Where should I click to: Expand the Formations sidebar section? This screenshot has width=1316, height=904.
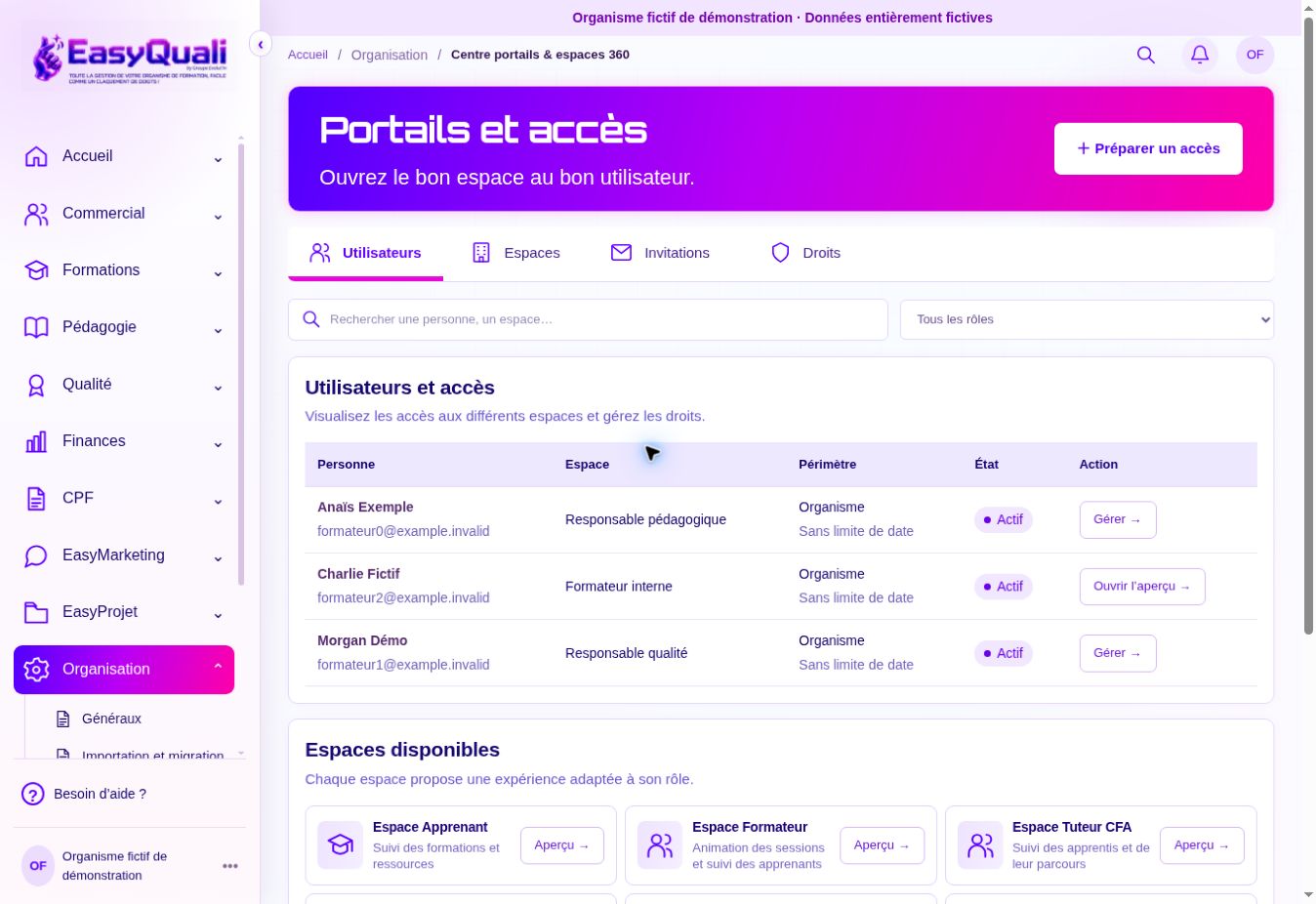point(124,270)
